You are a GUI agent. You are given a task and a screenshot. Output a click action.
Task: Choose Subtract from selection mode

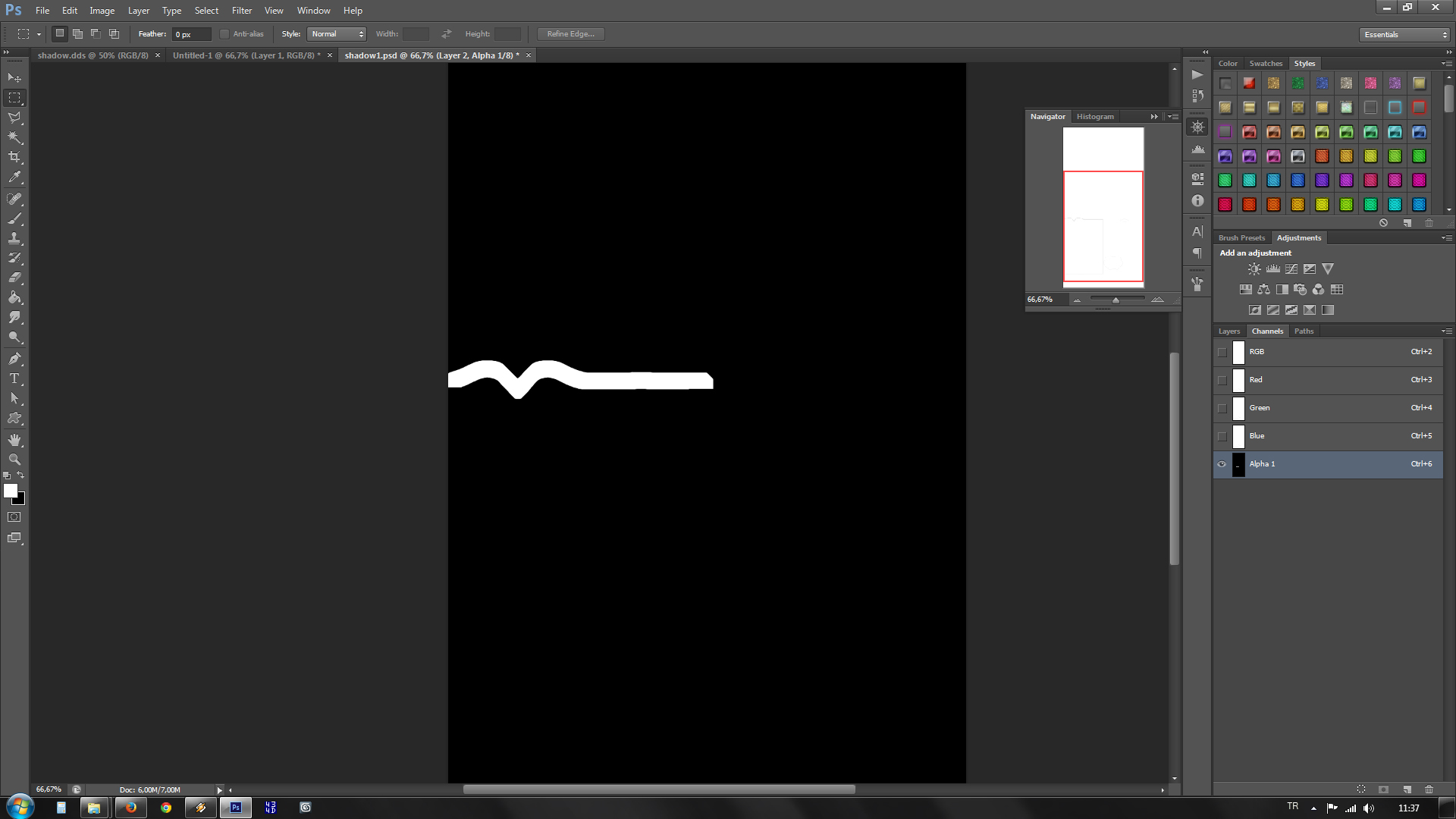[96, 33]
